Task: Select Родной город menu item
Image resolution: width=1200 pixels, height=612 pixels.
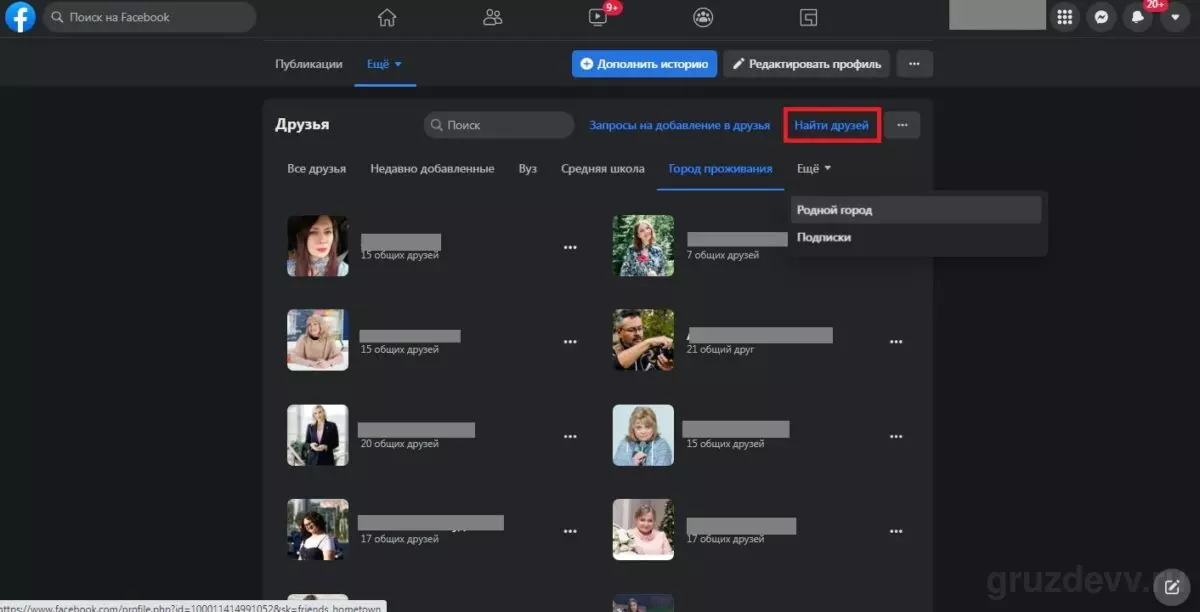Action: coord(916,210)
